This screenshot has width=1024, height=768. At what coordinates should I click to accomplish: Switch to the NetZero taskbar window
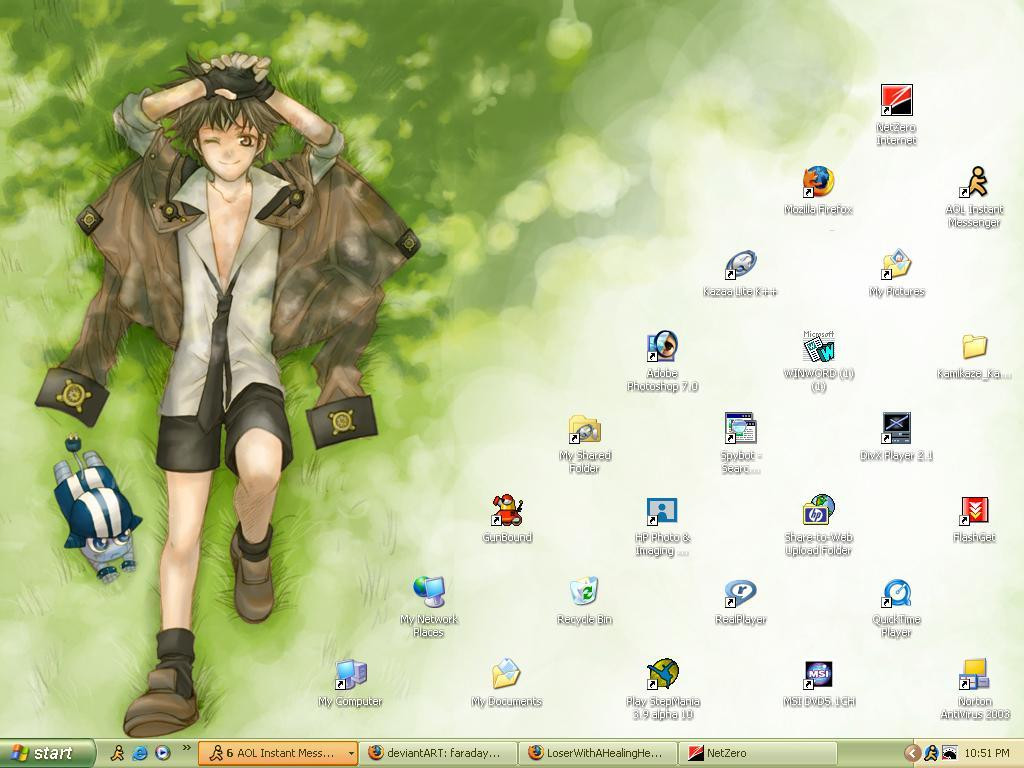(x=758, y=753)
